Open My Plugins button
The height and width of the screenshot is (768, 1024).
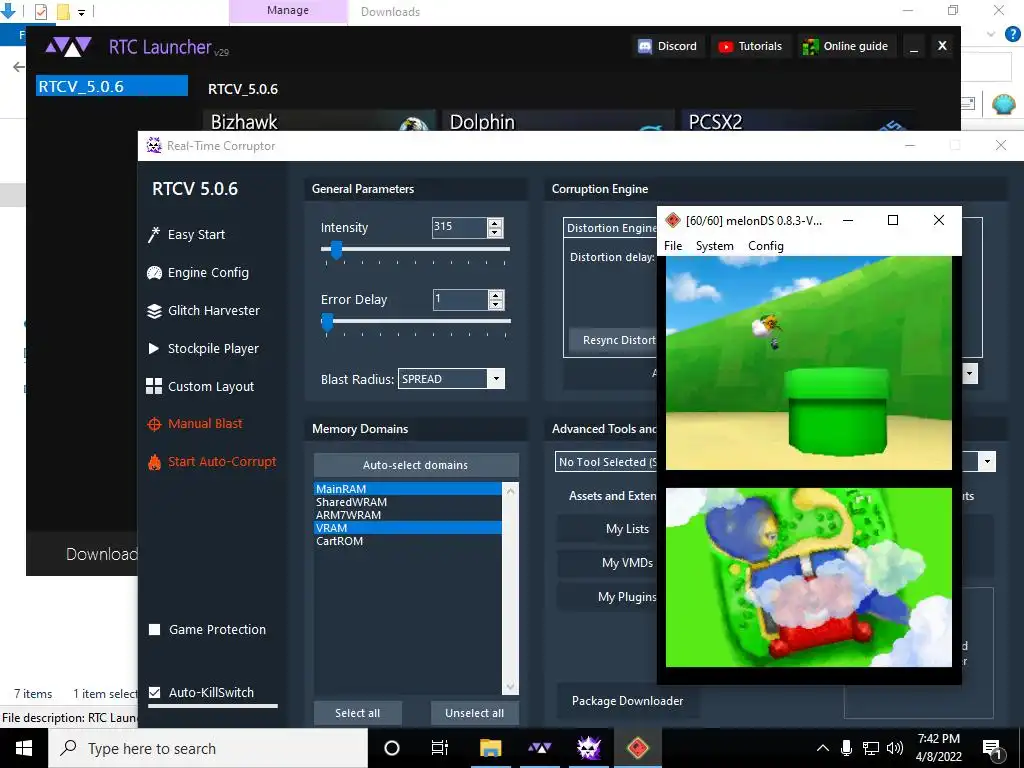607,597
